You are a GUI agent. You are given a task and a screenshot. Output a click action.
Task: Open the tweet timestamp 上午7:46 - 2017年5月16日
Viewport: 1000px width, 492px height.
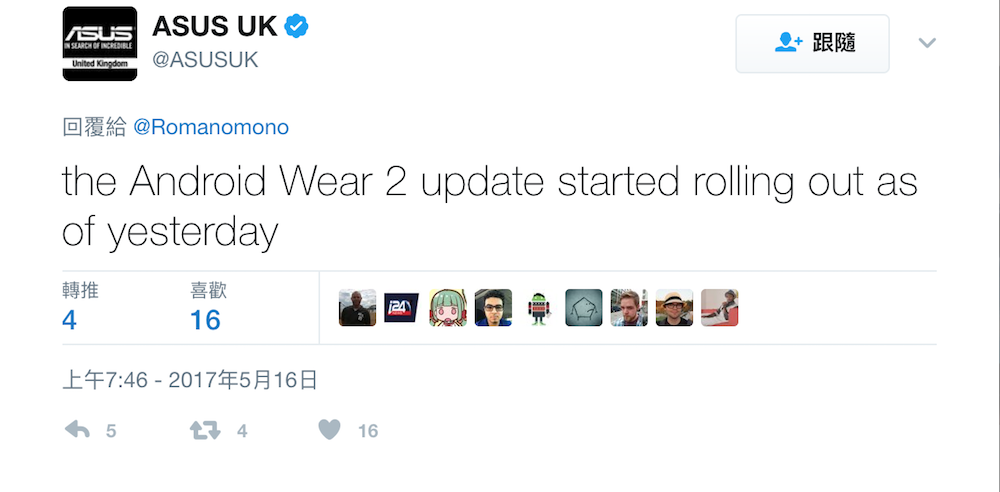(x=190, y=379)
